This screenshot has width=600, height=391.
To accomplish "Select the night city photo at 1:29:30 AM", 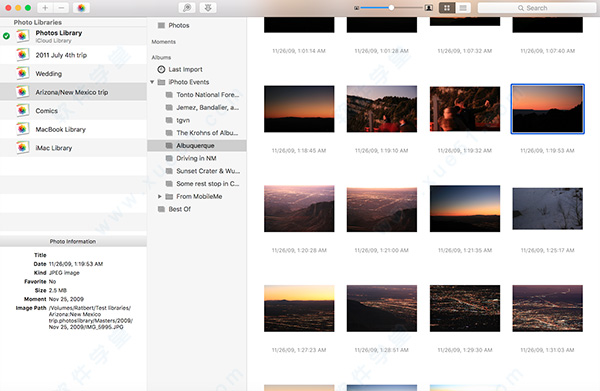I will coord(465,308).
